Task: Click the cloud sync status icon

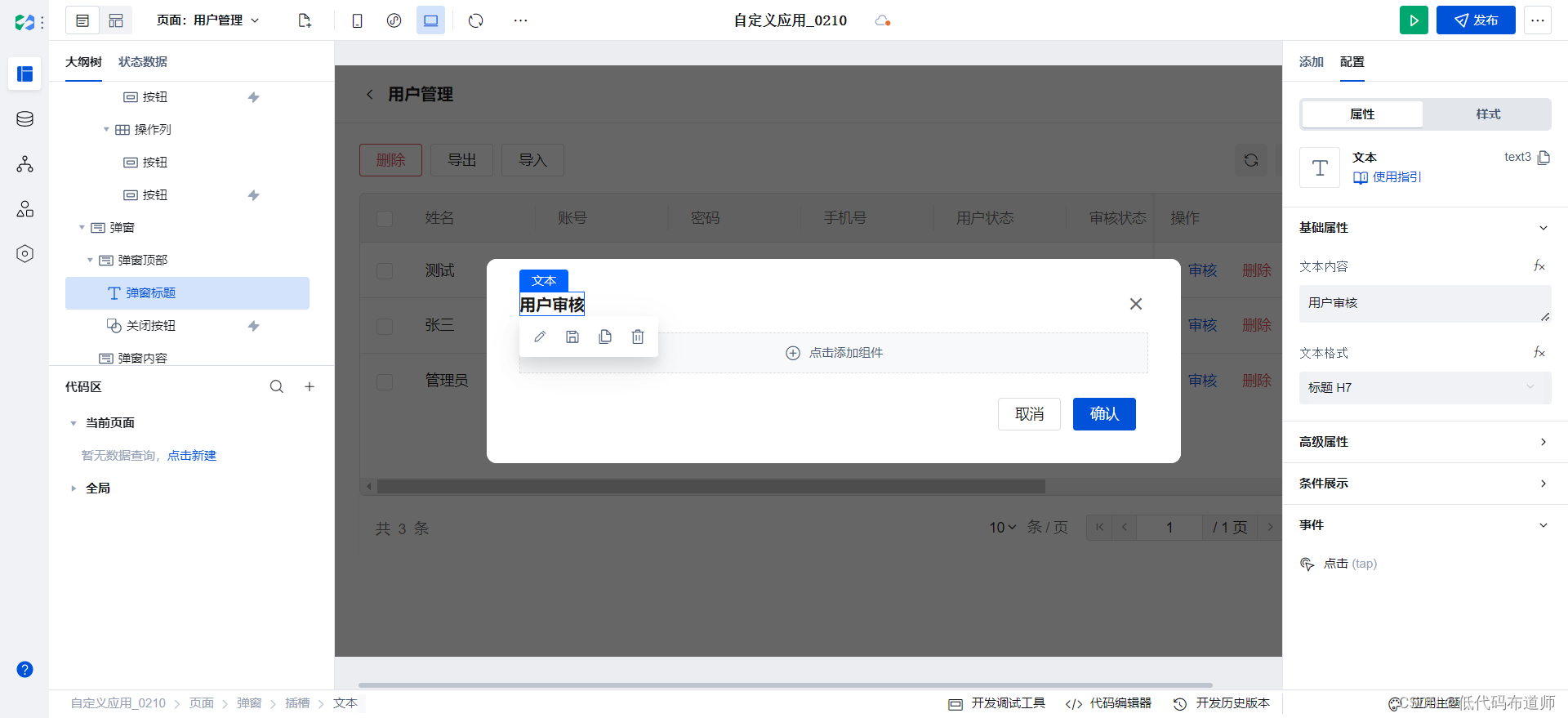Action: tap(882, 20)
